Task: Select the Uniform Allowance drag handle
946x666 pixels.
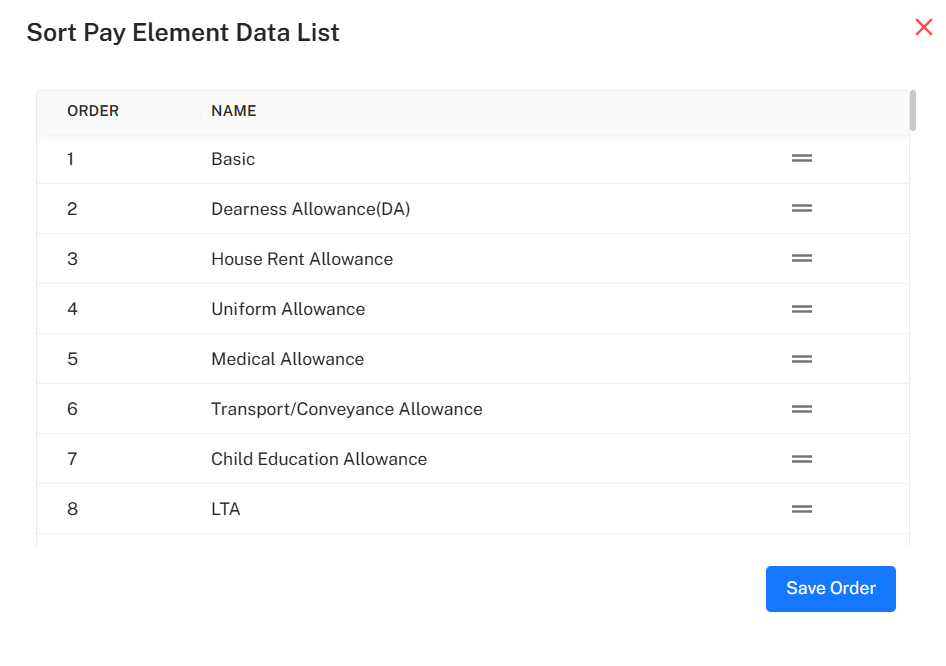Action: (801, 309)
